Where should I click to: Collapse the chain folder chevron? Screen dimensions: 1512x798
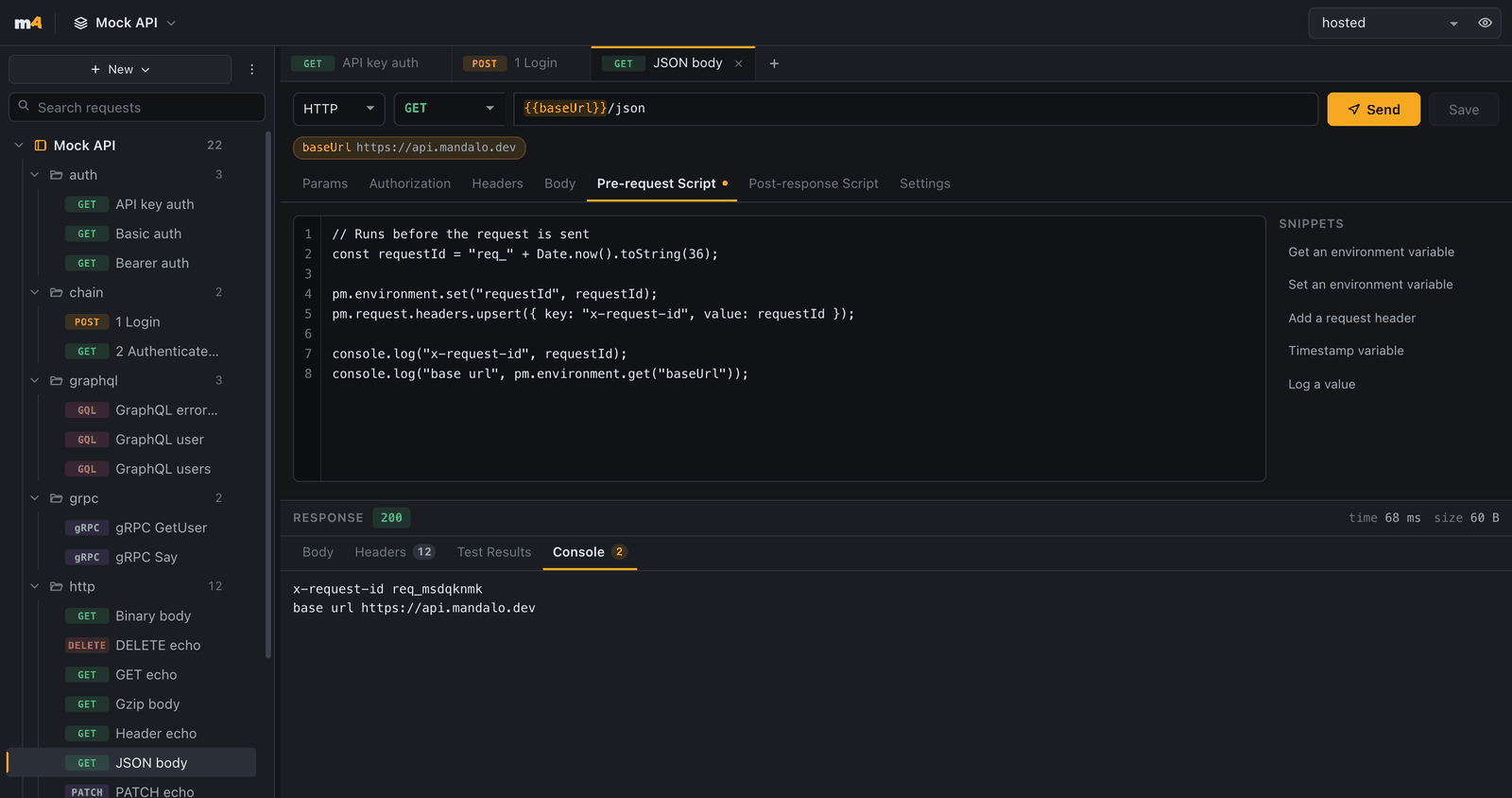(x=35, y=292)
